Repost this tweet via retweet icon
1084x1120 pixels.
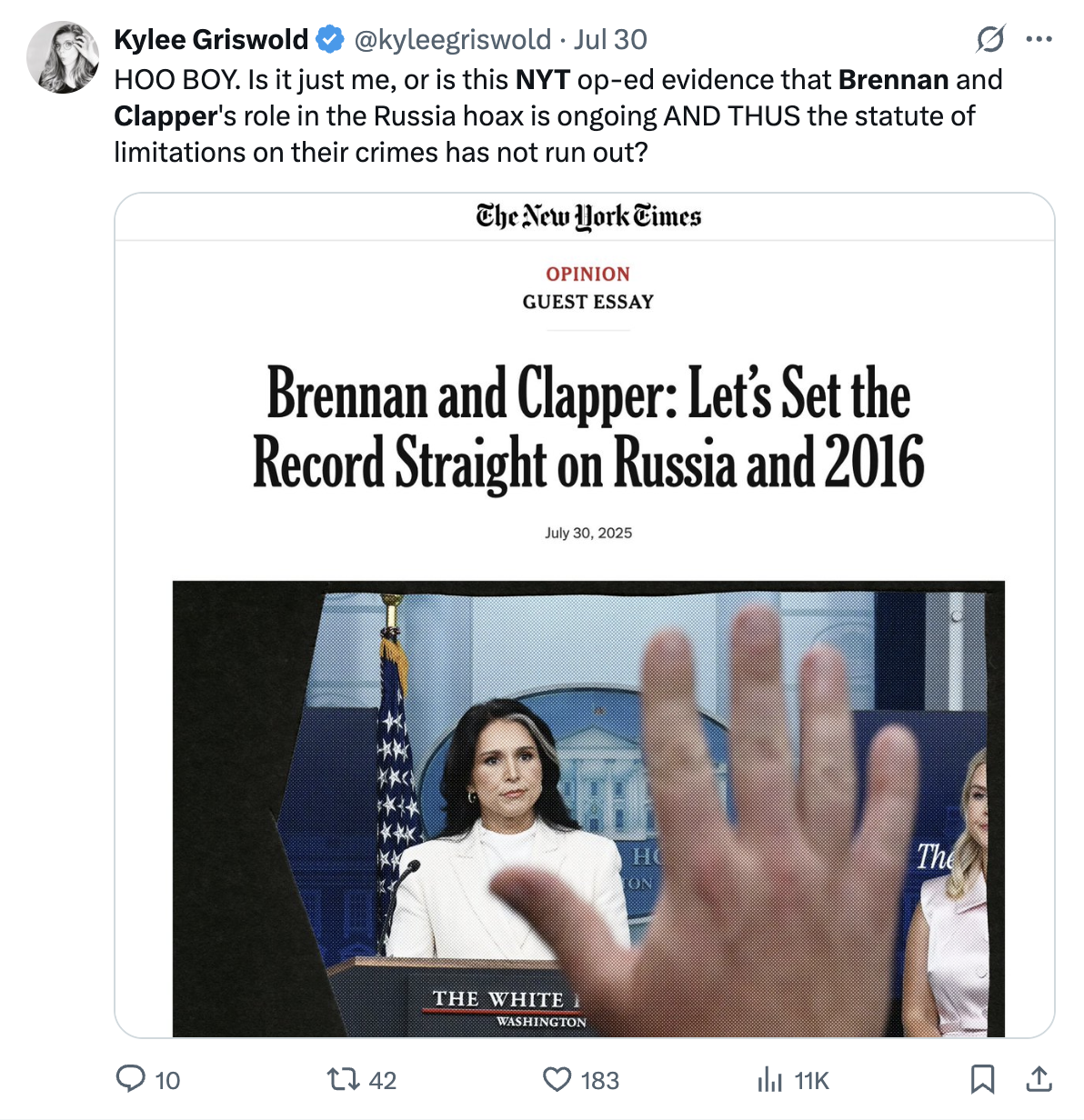point(343,1079)
